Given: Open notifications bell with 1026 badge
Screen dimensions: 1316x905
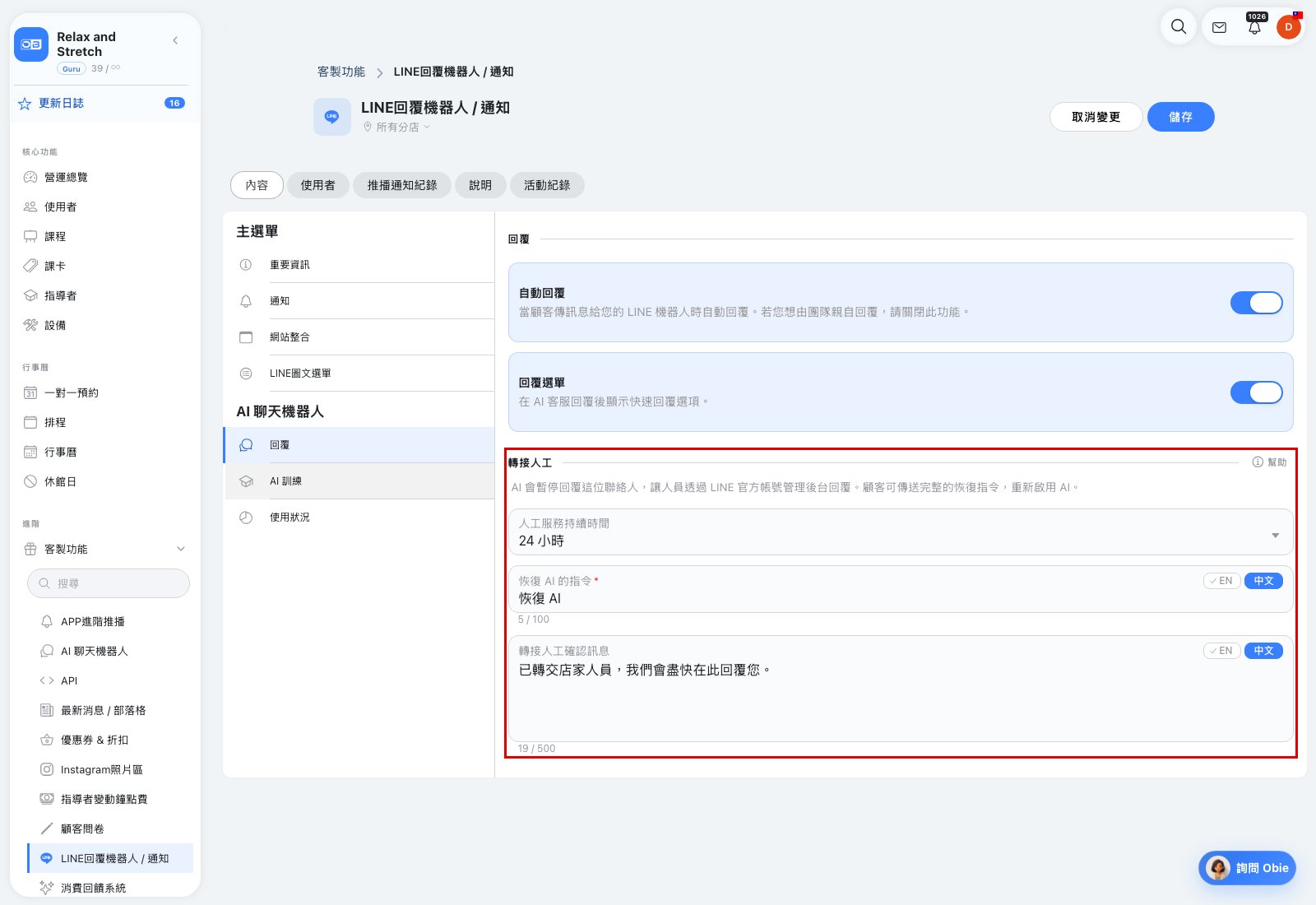Looking at the screenshot, I should [1254, 27].
